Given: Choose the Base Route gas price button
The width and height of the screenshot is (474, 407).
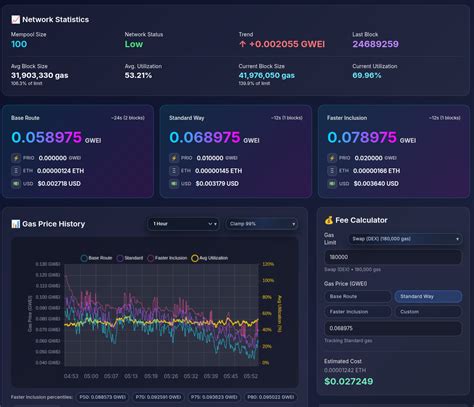Looking at the screenshot, I should (358, 296).
